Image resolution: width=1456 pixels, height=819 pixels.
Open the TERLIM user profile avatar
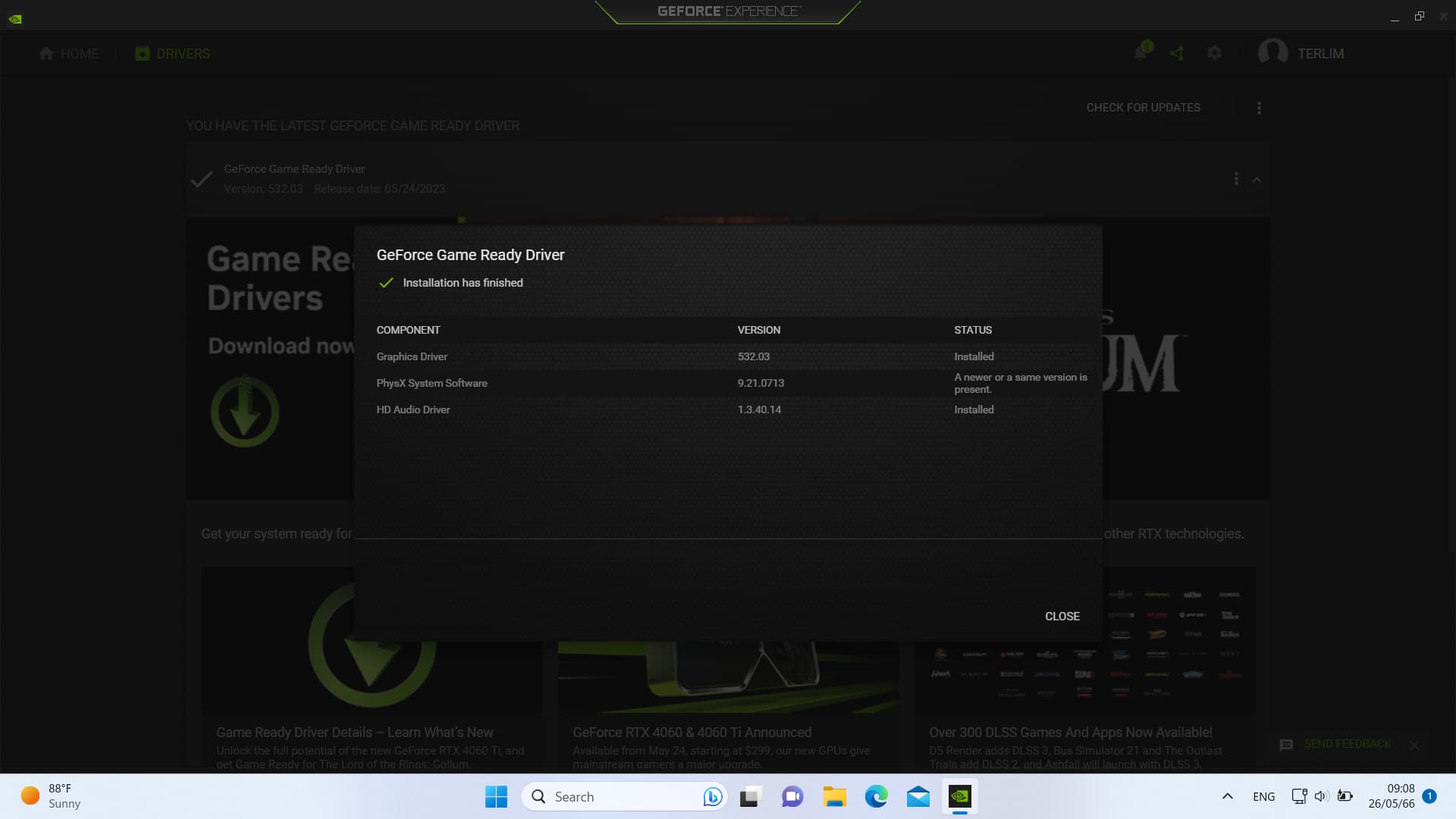[x=1272, y=53]
